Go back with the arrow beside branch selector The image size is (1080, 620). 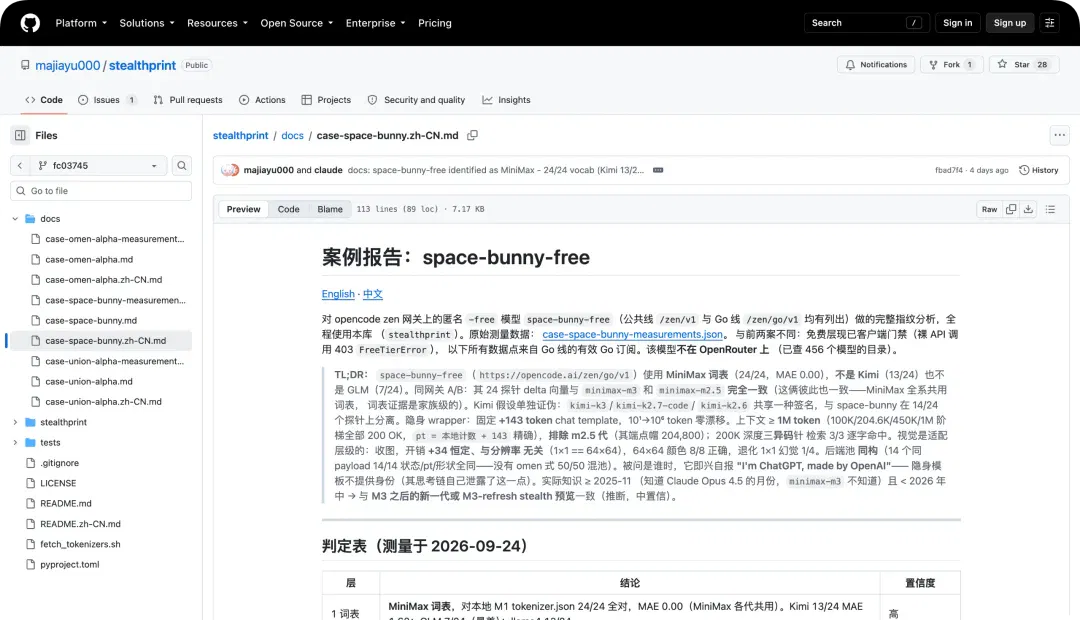tap(20, 165)
